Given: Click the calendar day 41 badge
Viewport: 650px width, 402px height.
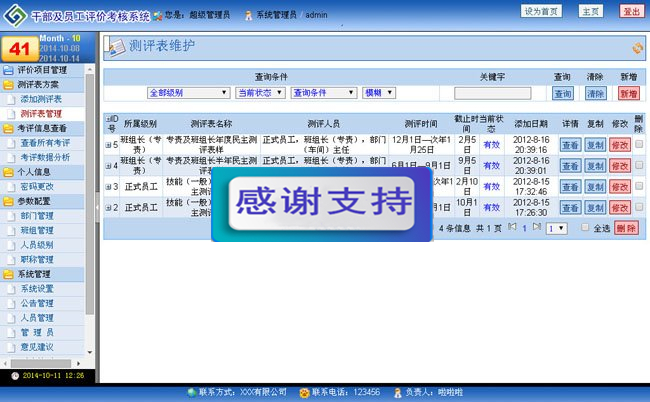Looking at the screenshot, I should [20, 49].
